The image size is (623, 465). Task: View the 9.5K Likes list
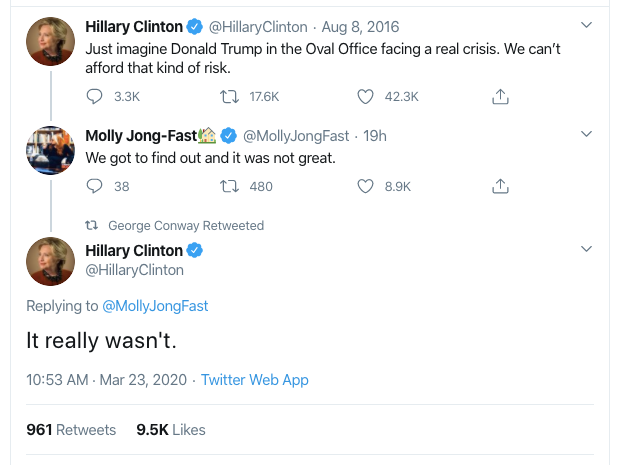pyautogui.click(x=171, y=430)
